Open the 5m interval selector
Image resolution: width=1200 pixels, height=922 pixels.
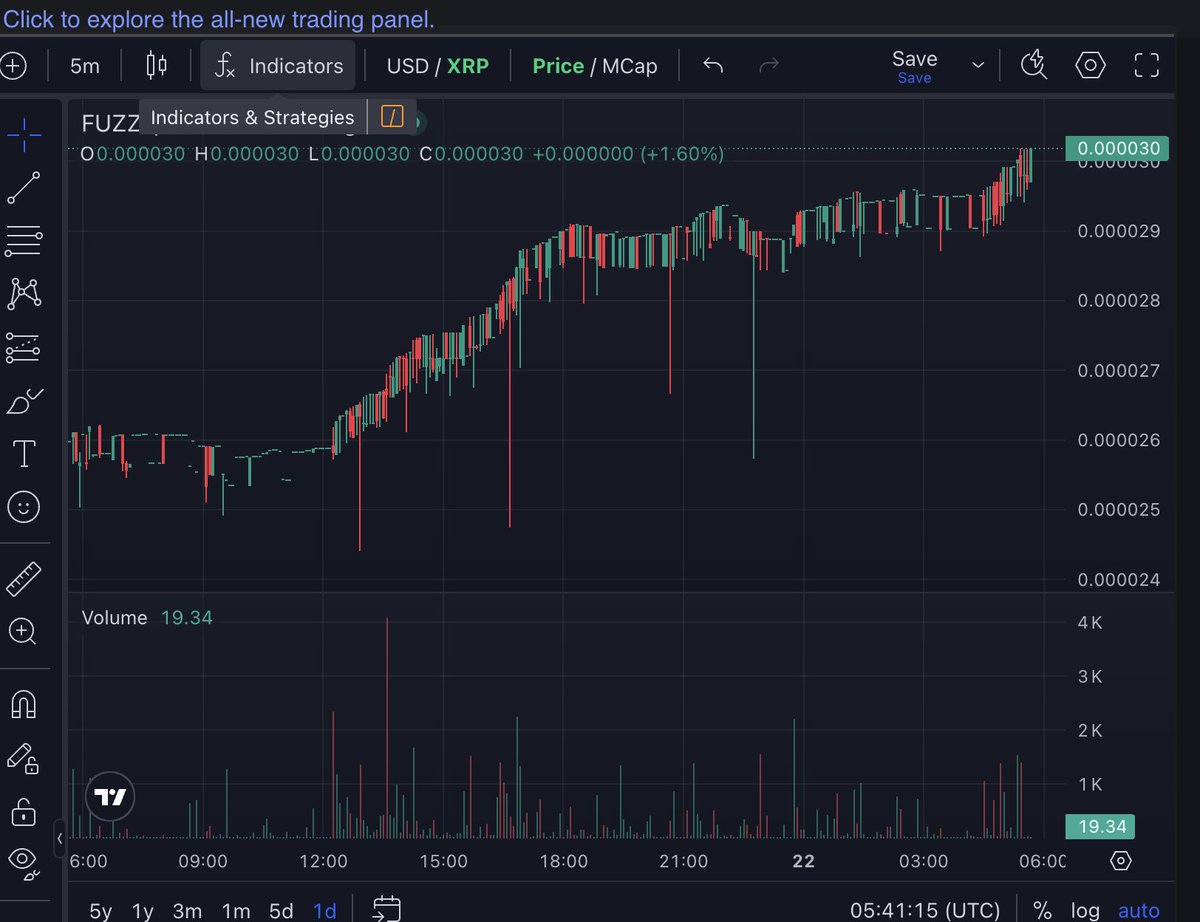pyautogui.click(x=85, y=66)
